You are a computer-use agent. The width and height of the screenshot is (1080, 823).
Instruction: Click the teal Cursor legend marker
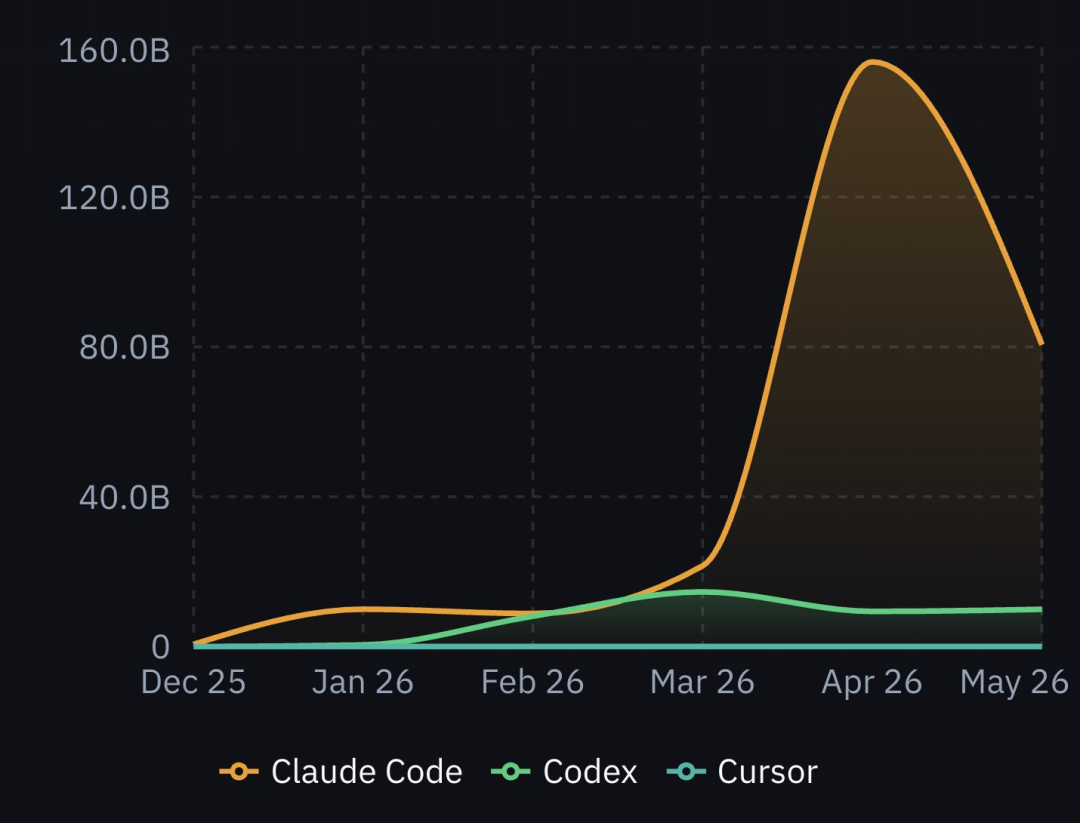(686, 771)
